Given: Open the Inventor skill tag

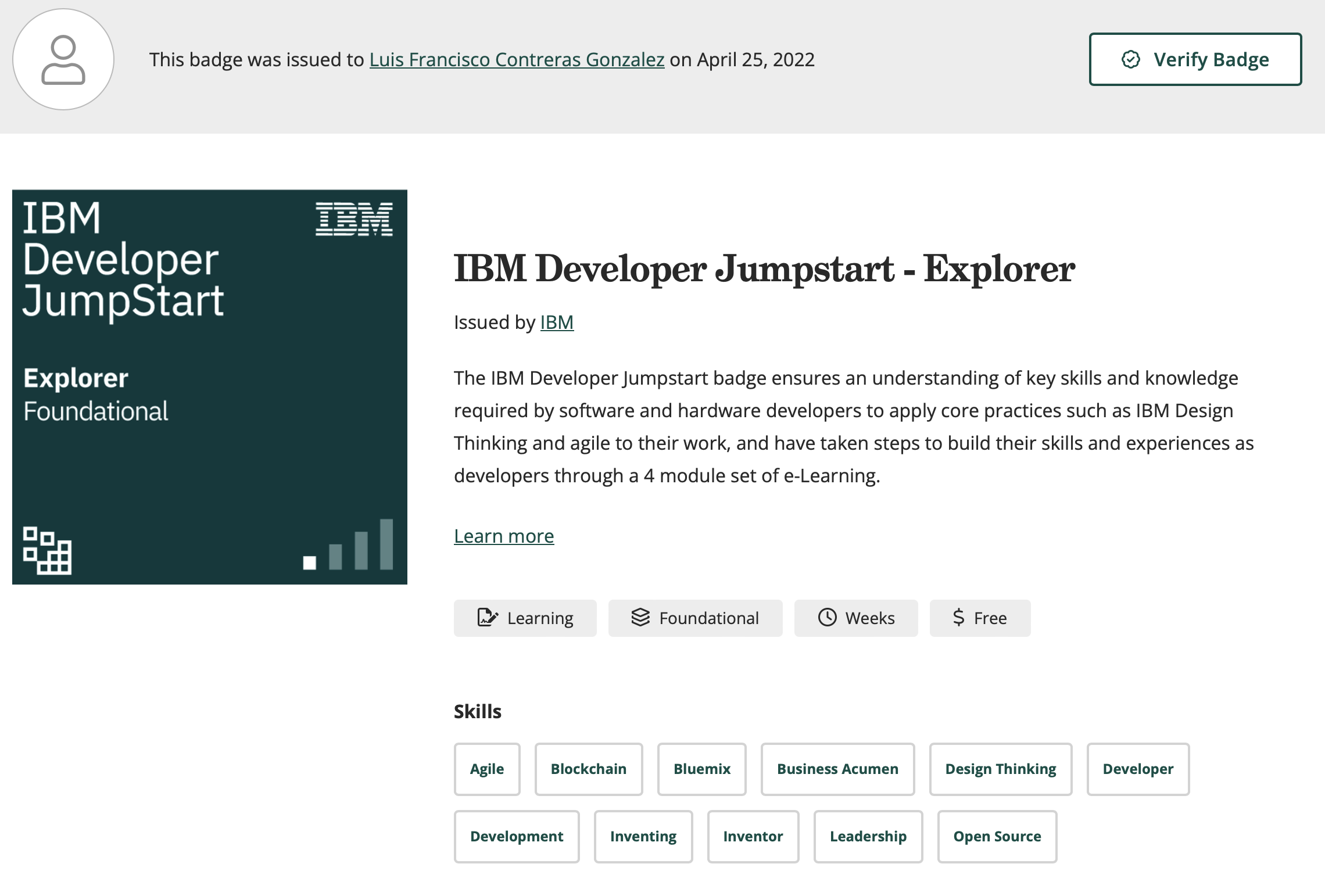Looking at the screenshot, I should click(753, 836).
